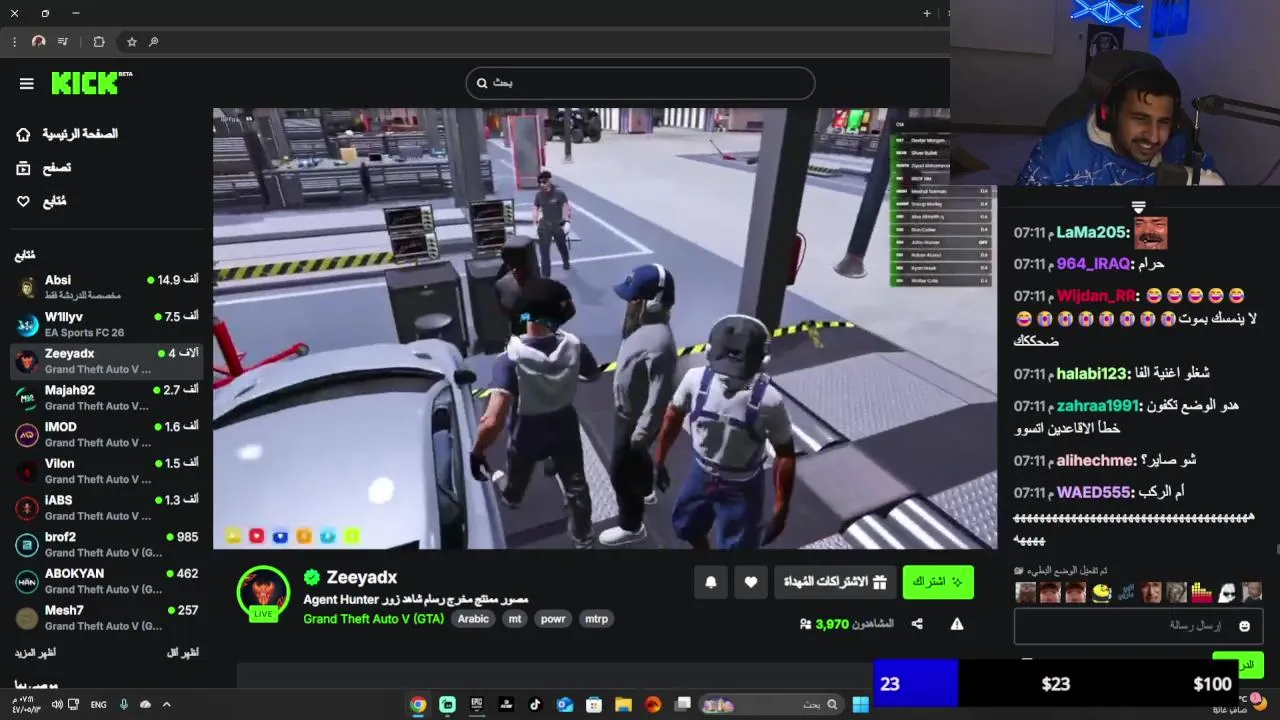The image size is (1280, 720).
Task: Open TikTok from the Windows taskbar
Action: tap(535, 704)
